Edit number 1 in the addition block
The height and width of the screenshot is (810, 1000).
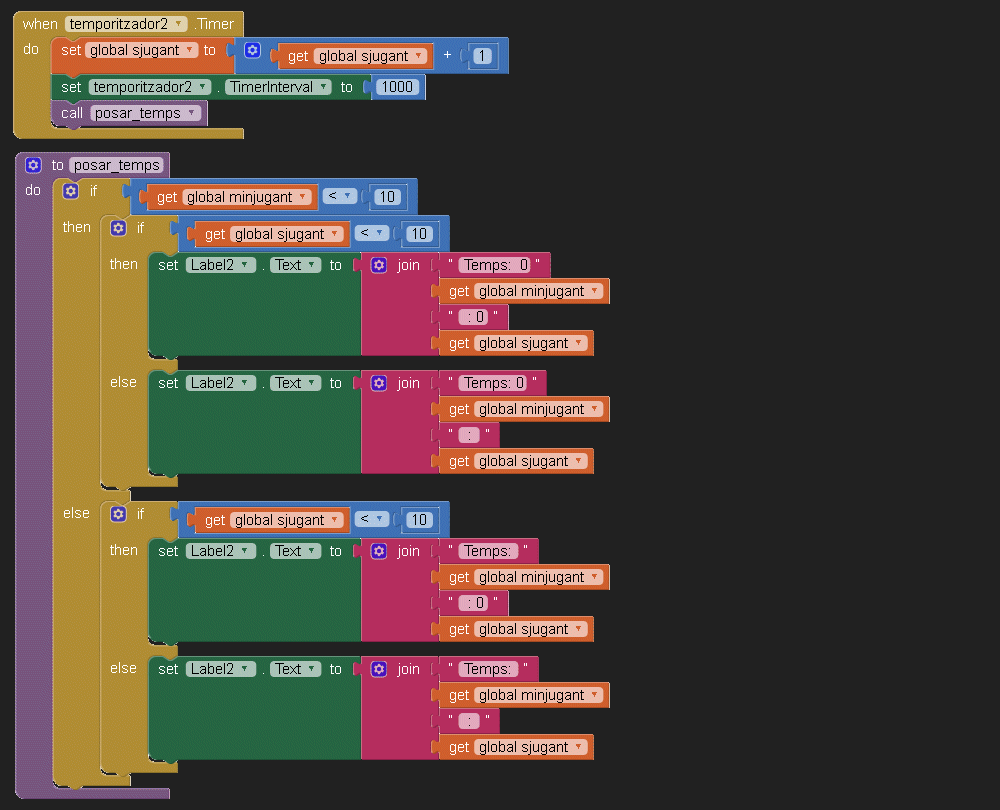pos(482,56)
